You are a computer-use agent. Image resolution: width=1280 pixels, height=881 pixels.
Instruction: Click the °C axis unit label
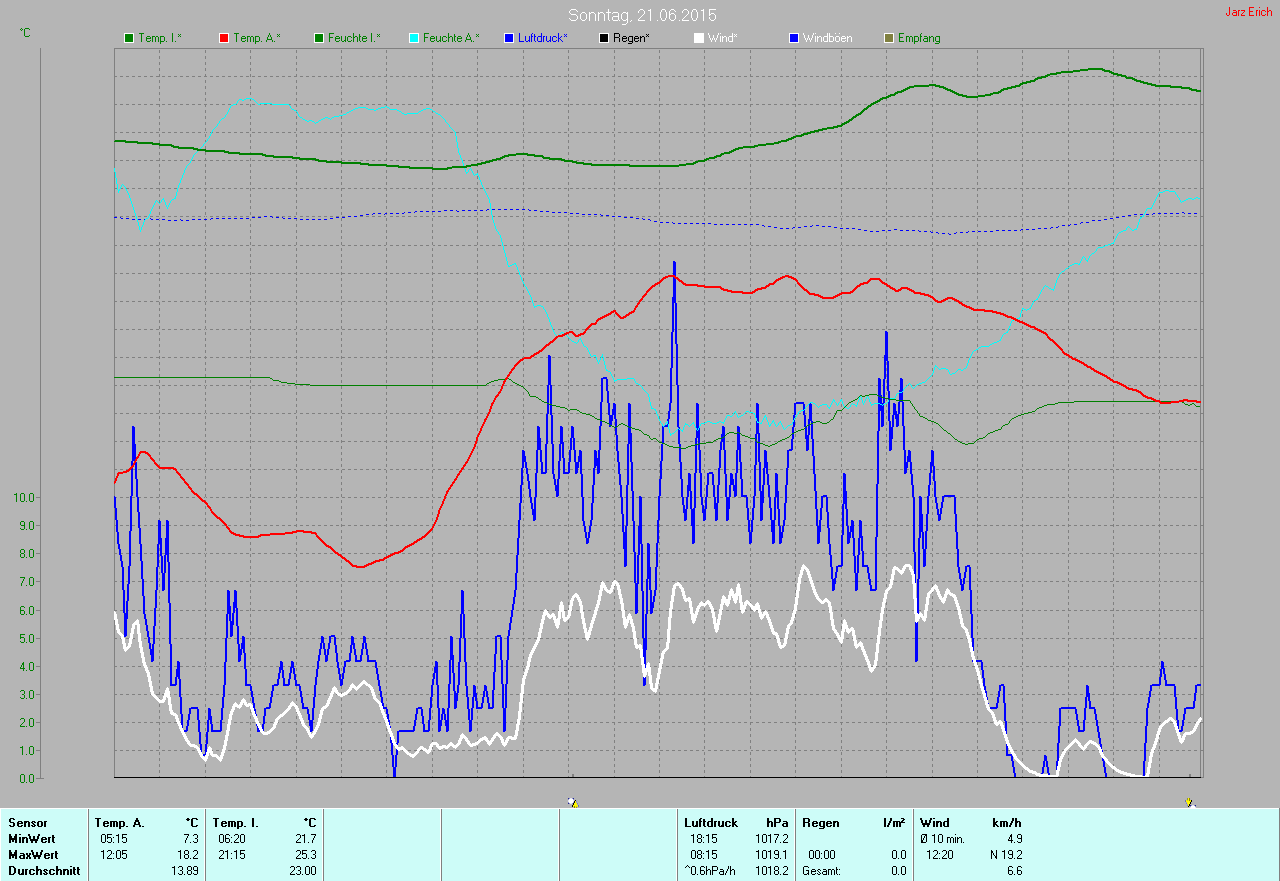pos(25,33)
